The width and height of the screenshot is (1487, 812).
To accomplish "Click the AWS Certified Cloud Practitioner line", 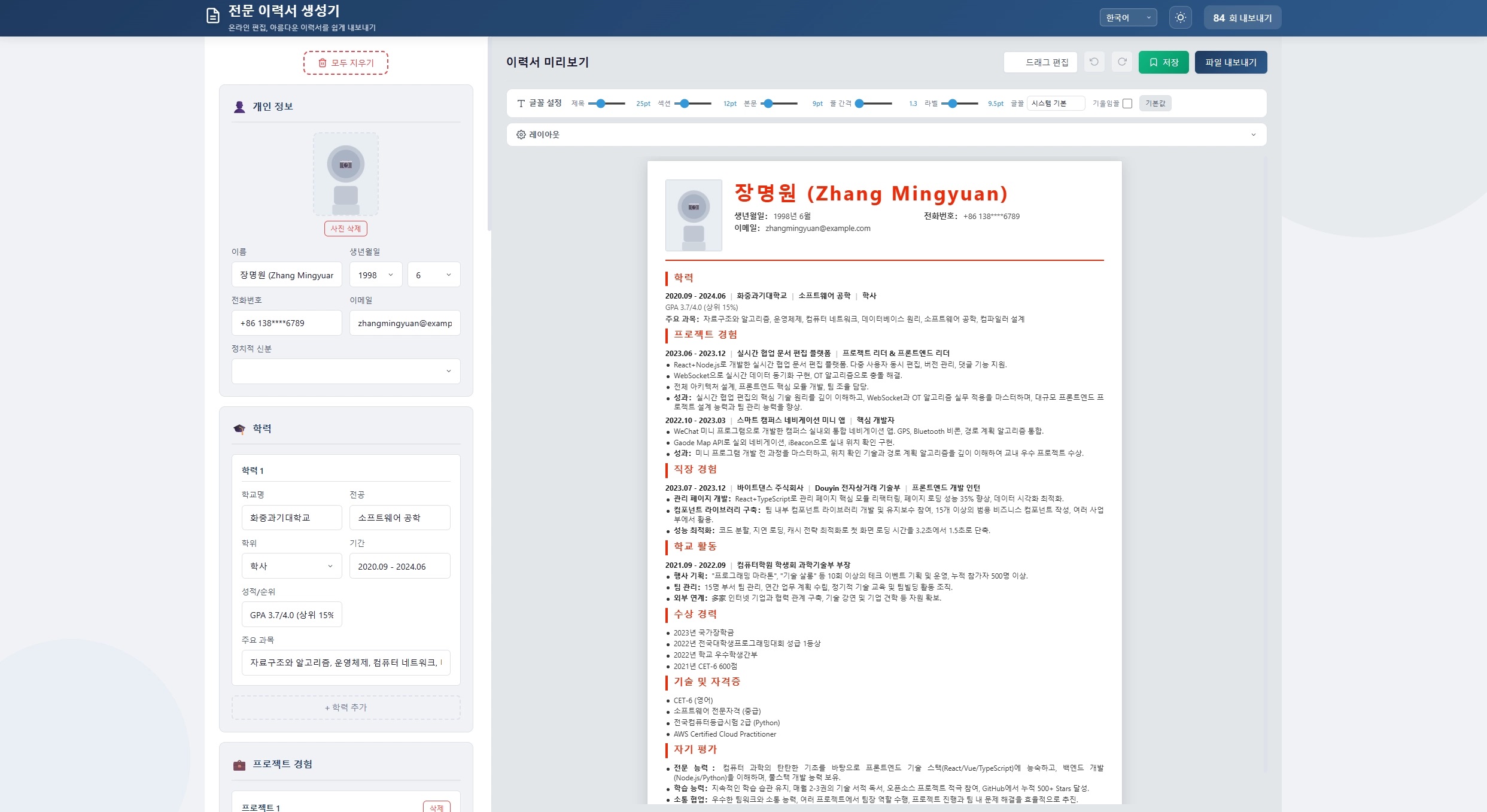I will click(x=725, y=734).
